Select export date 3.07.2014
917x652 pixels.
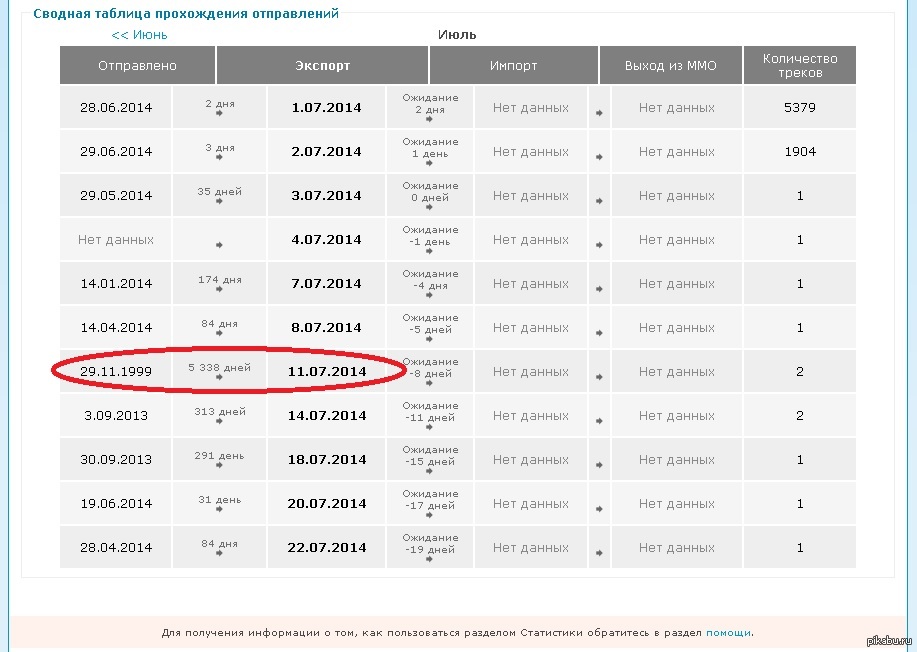(x=326, y=195)
